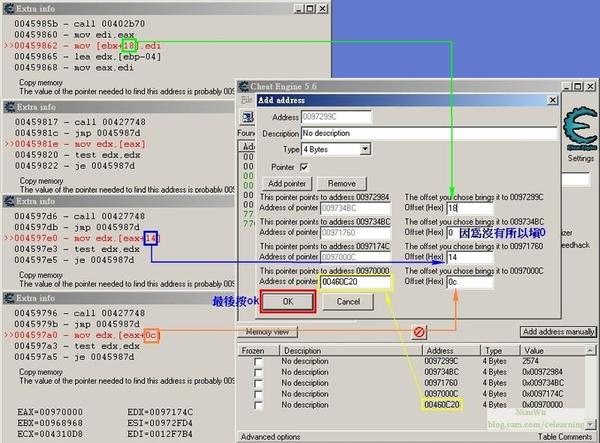
Task: Click the ESI=00972FD4 register value
Action: click(160, 423)
